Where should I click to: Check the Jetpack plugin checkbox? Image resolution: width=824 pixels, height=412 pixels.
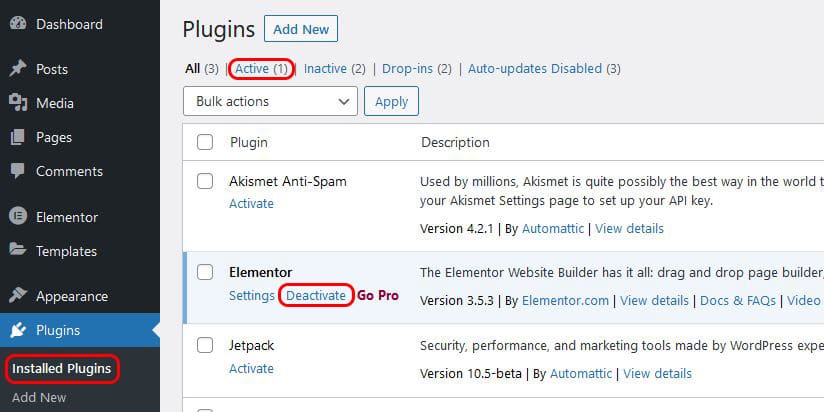[205, 345]
